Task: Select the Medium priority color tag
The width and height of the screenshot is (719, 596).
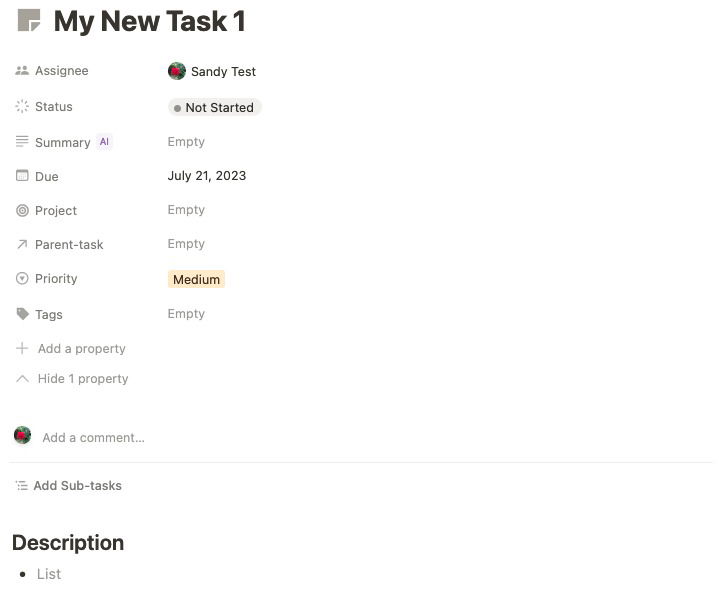Action: click(196, 279)
